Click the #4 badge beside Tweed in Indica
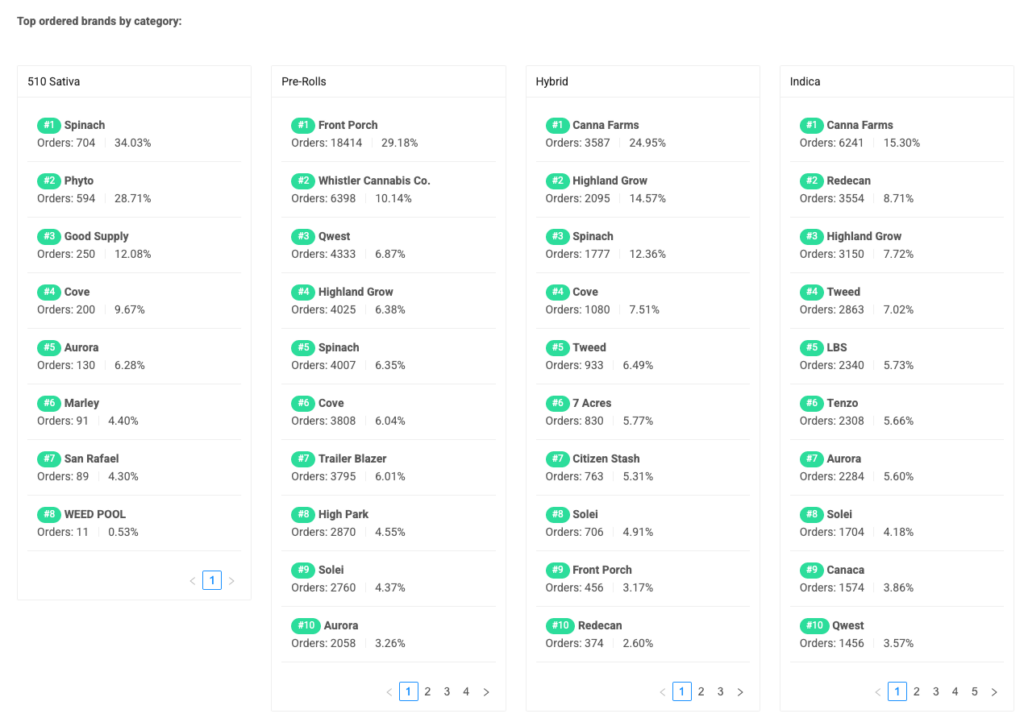The height and width of the screenshot is (718, 1024). point(812,292)
